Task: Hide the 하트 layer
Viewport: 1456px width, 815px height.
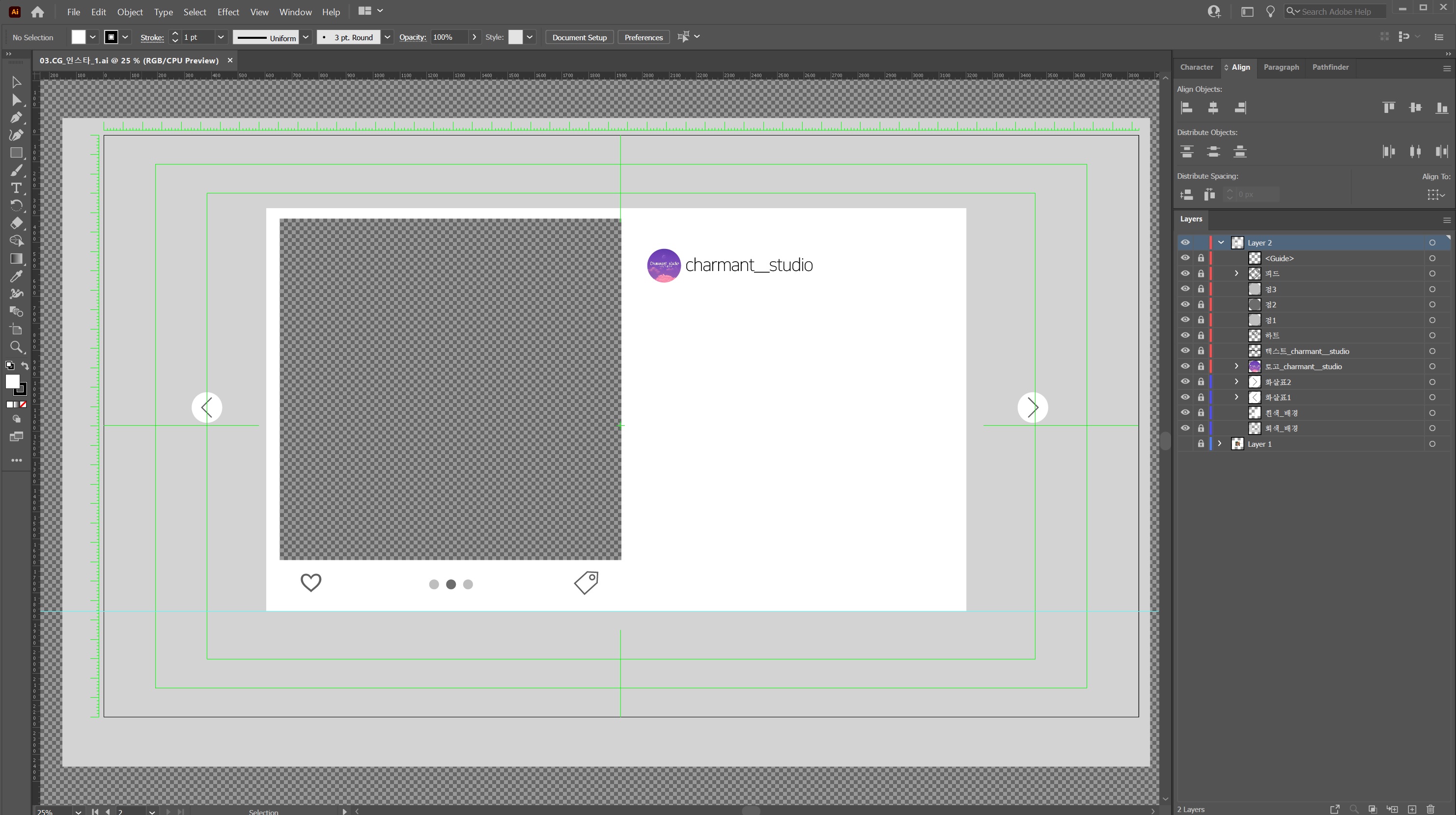Action: [x=1185, y=335]
